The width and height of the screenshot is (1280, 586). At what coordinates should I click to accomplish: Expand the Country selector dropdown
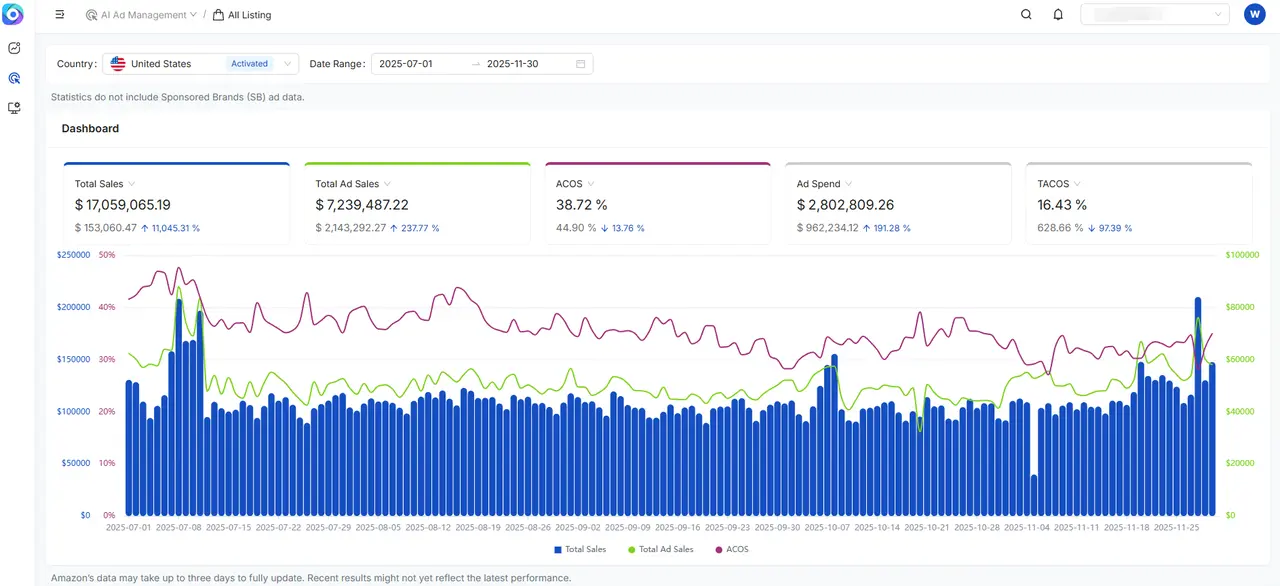tap(287, 63)
